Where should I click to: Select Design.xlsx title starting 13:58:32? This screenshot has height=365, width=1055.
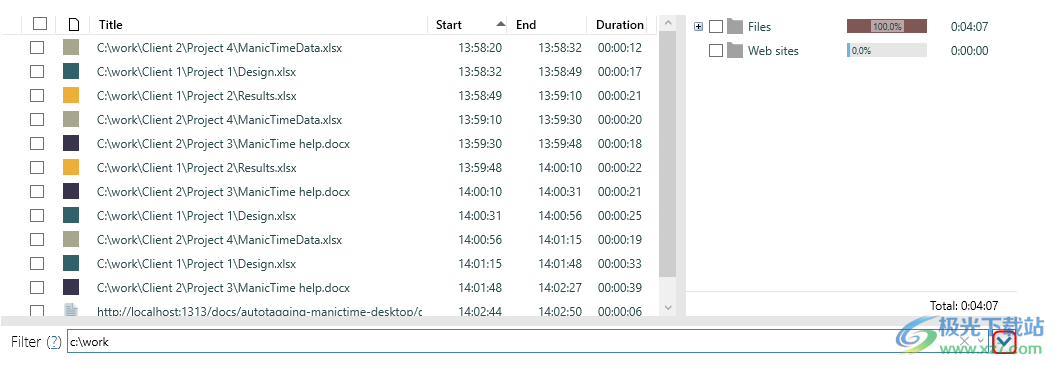(196, 71)
